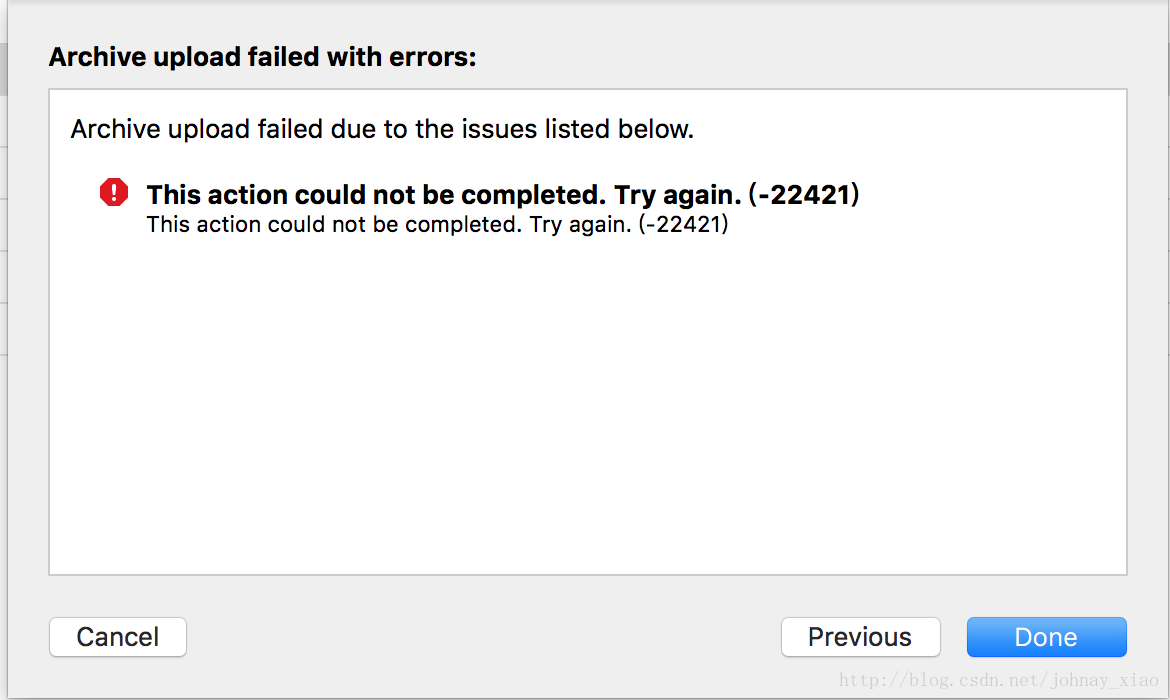Viewport: 1170px width, 700px height.
Task: Select the smaller non-bold error description line
Action: coord(437,225)
